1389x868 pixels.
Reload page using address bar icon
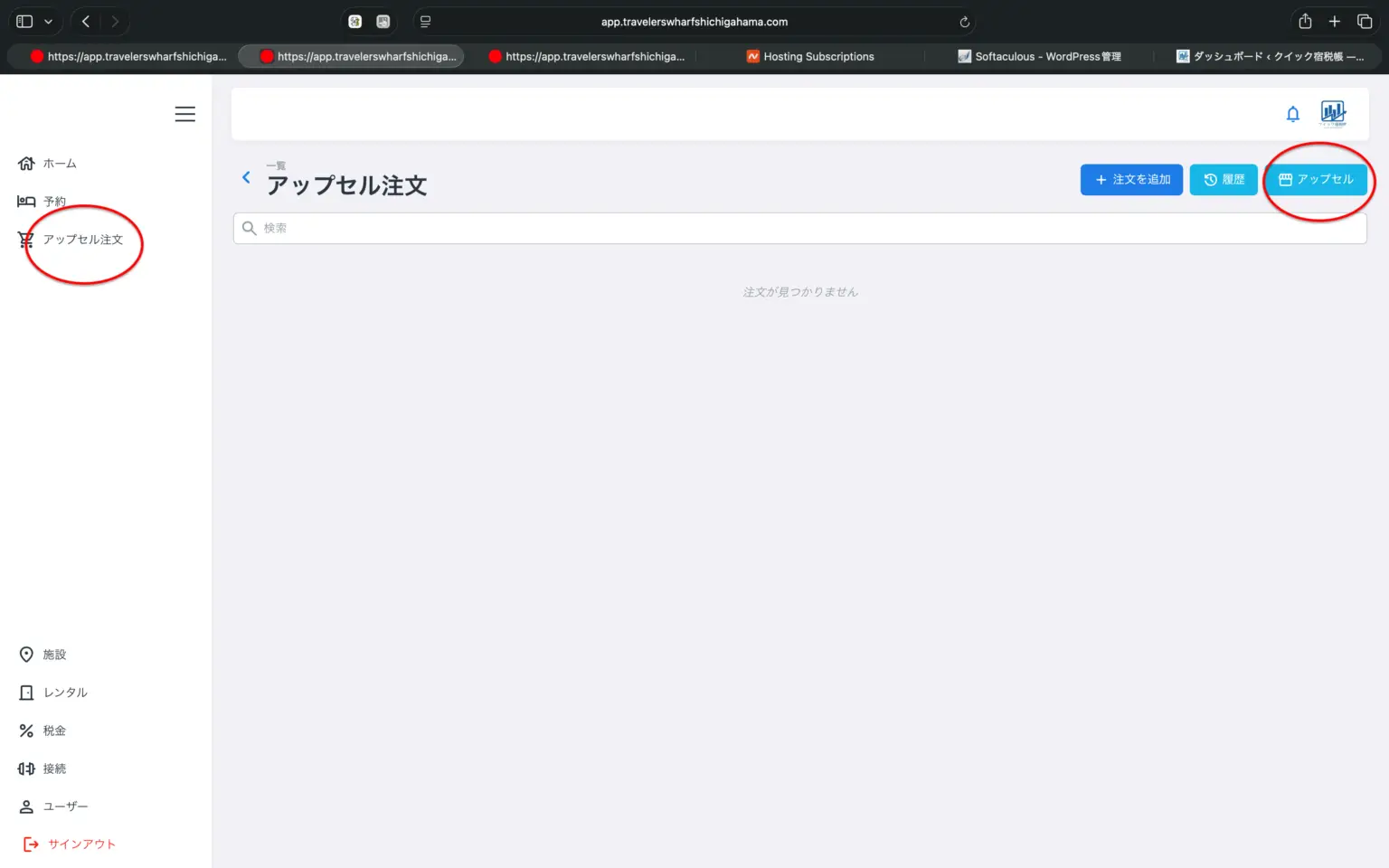click(x=964, y=22)
